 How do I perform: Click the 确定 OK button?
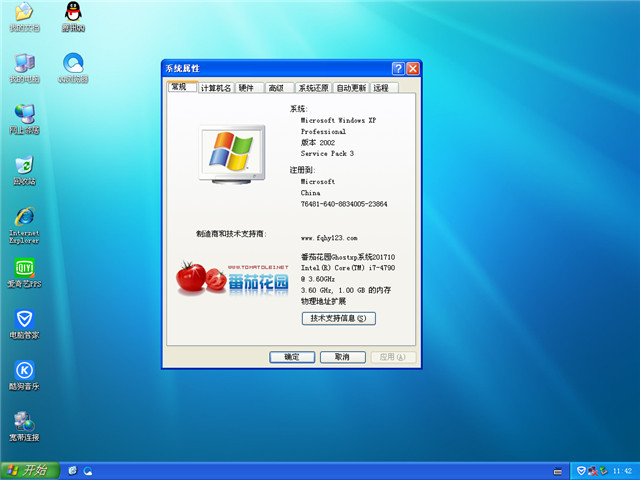pyautogui.click(x=292, y=357)
